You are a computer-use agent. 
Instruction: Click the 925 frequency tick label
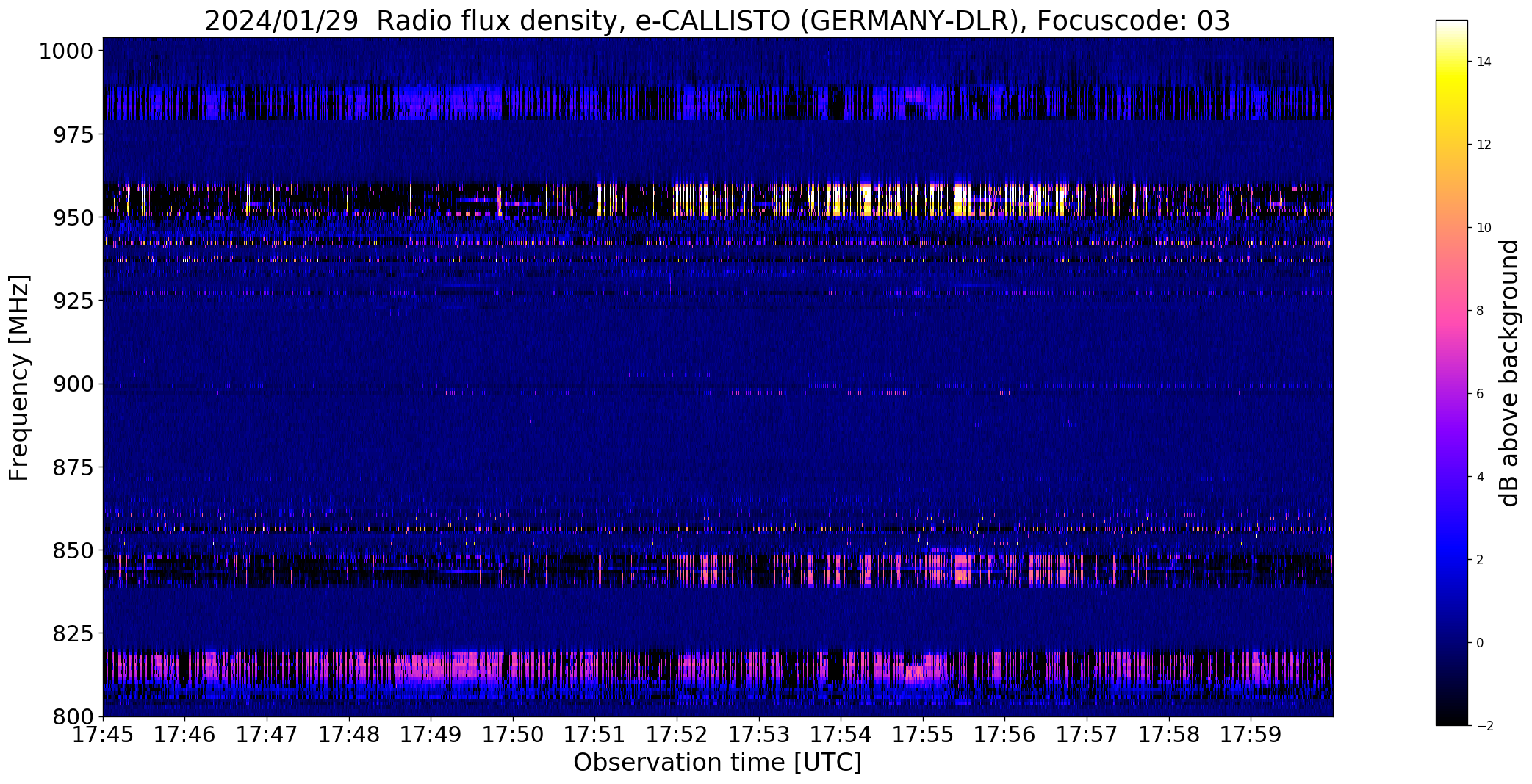(73, 301)
